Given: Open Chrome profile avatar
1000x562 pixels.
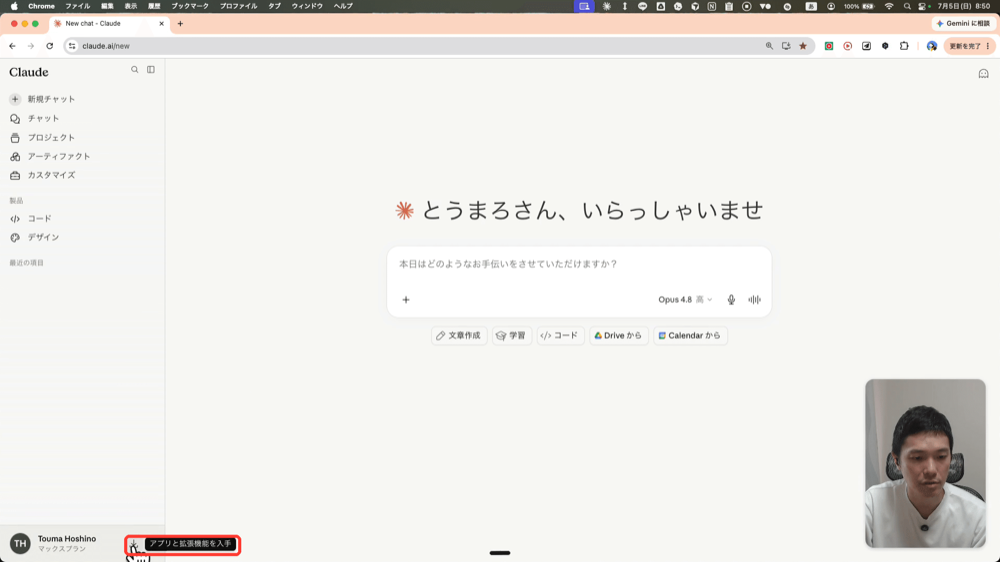Looking at the screenshot, I should point(932,46).
